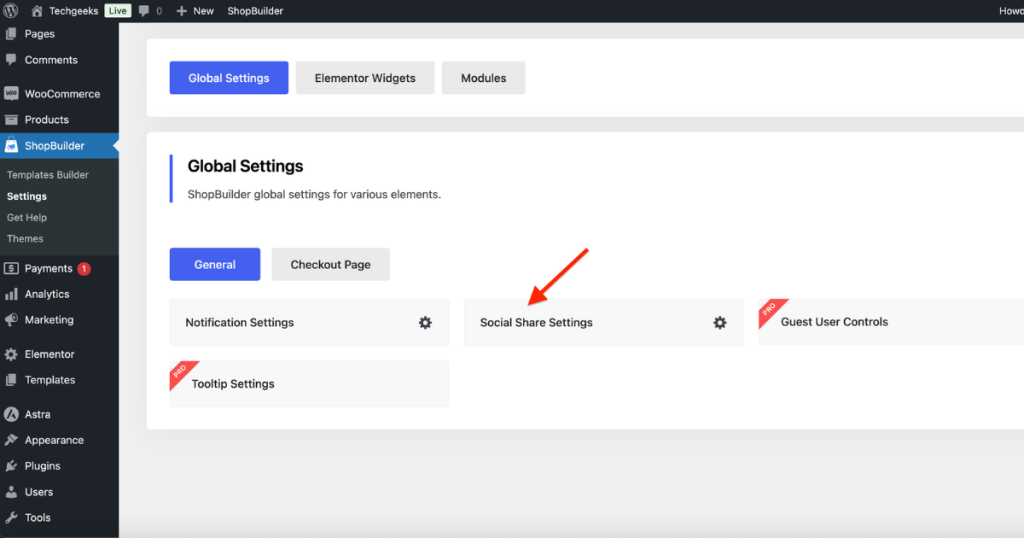This screenshot has height=538, width=1024.
Task: Click the Templates sidebar icon
Action: point(11,379)
